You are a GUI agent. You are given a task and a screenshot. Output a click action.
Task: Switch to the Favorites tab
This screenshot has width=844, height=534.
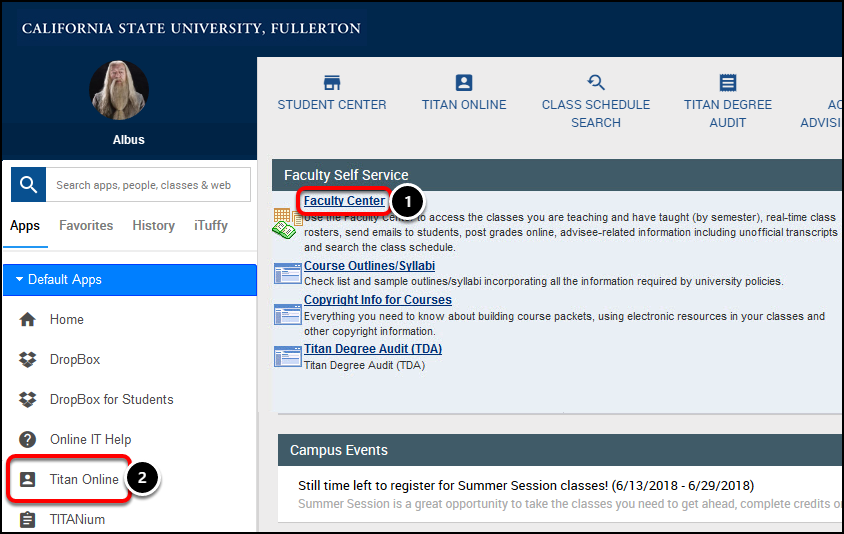click(x=86, y=226)
